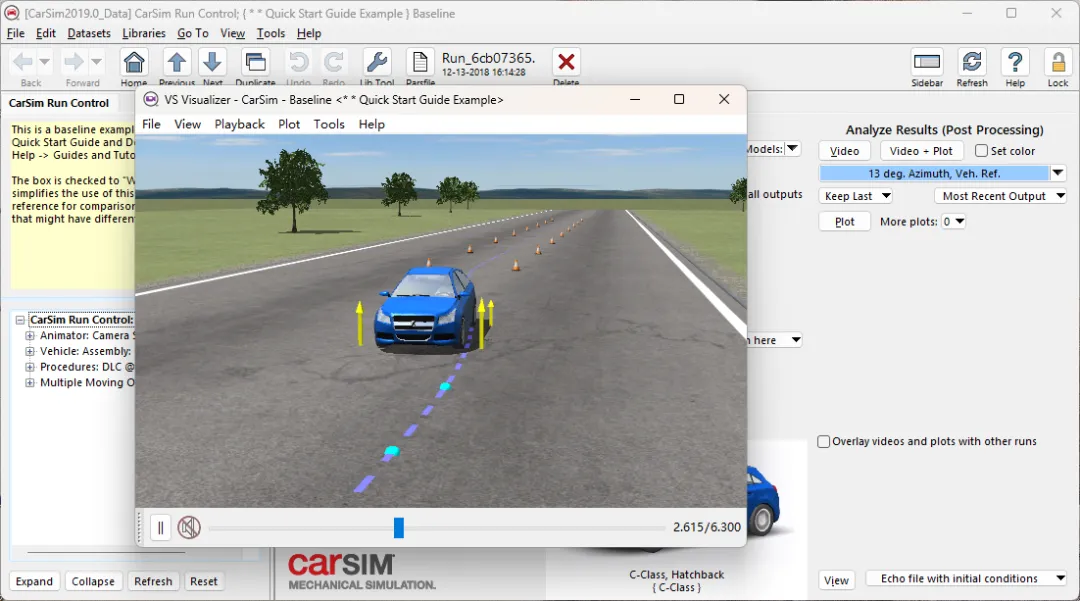Click the blue playback timeline slider handle
The width and height of the screenshot is (1080, 601).
[x=399, y=528]
